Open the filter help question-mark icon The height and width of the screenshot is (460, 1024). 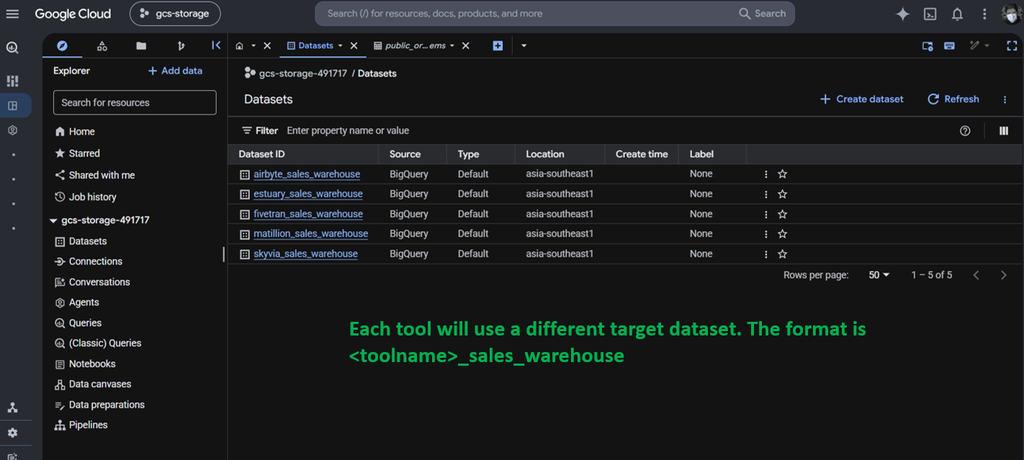pyautogui.click(x=965, y=131)
